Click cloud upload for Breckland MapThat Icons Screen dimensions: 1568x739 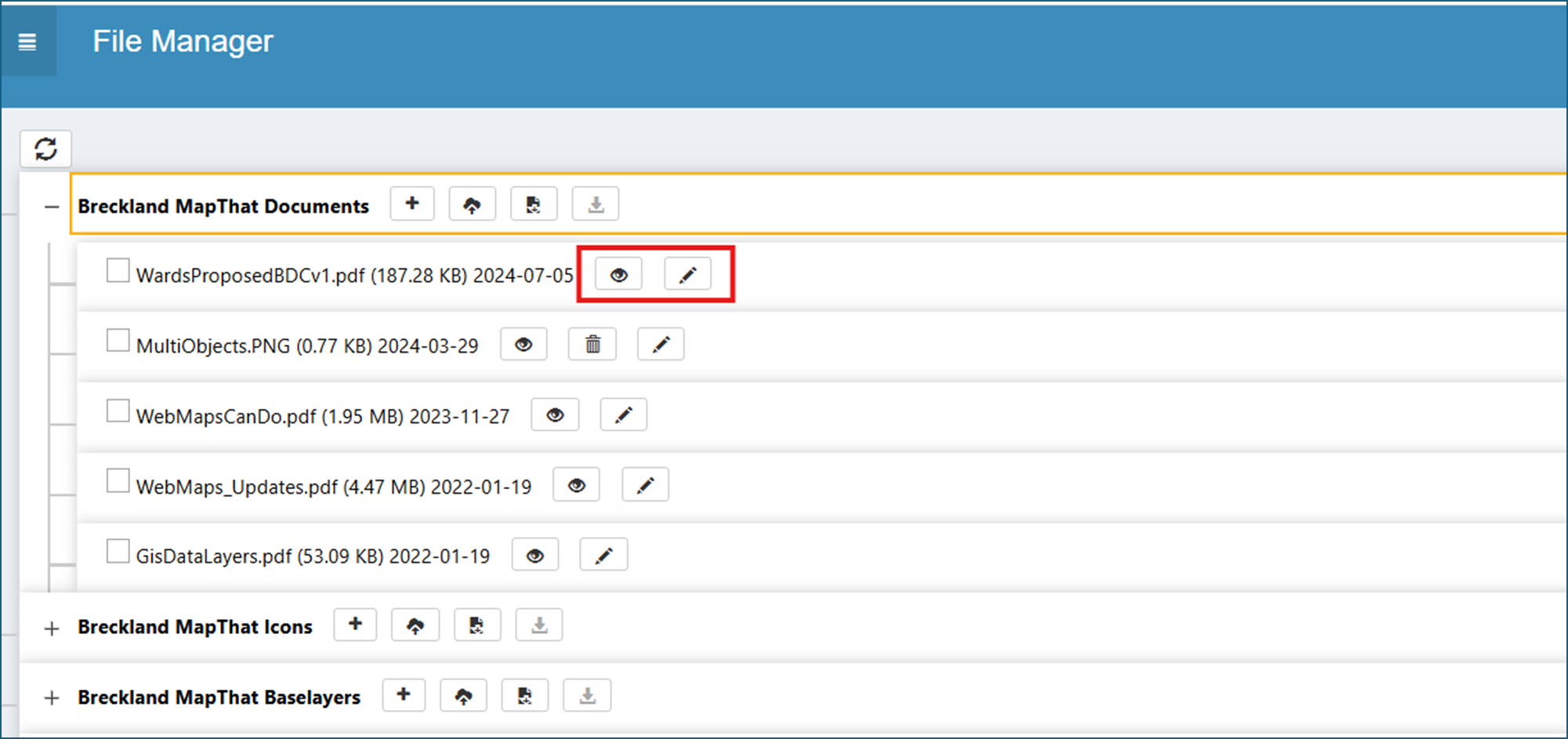click(415, 625)
